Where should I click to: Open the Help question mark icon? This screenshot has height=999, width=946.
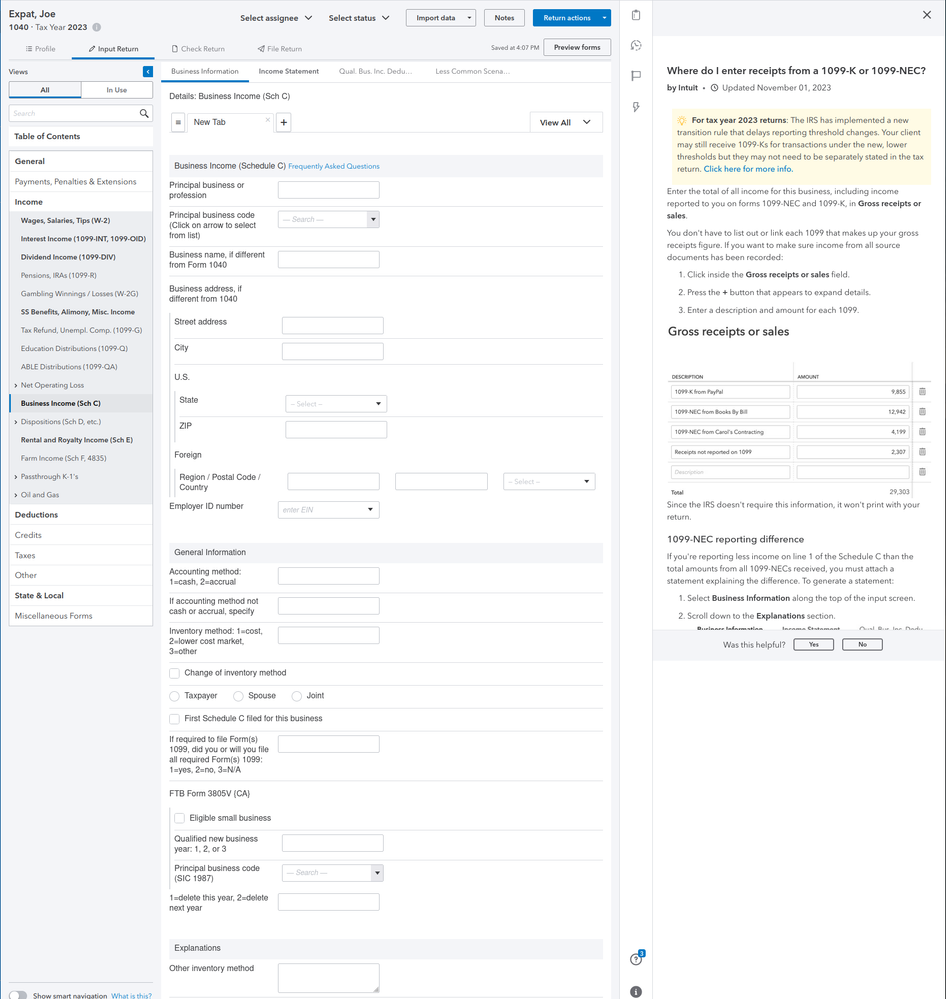pyautogui.click(x=635, y=958)
